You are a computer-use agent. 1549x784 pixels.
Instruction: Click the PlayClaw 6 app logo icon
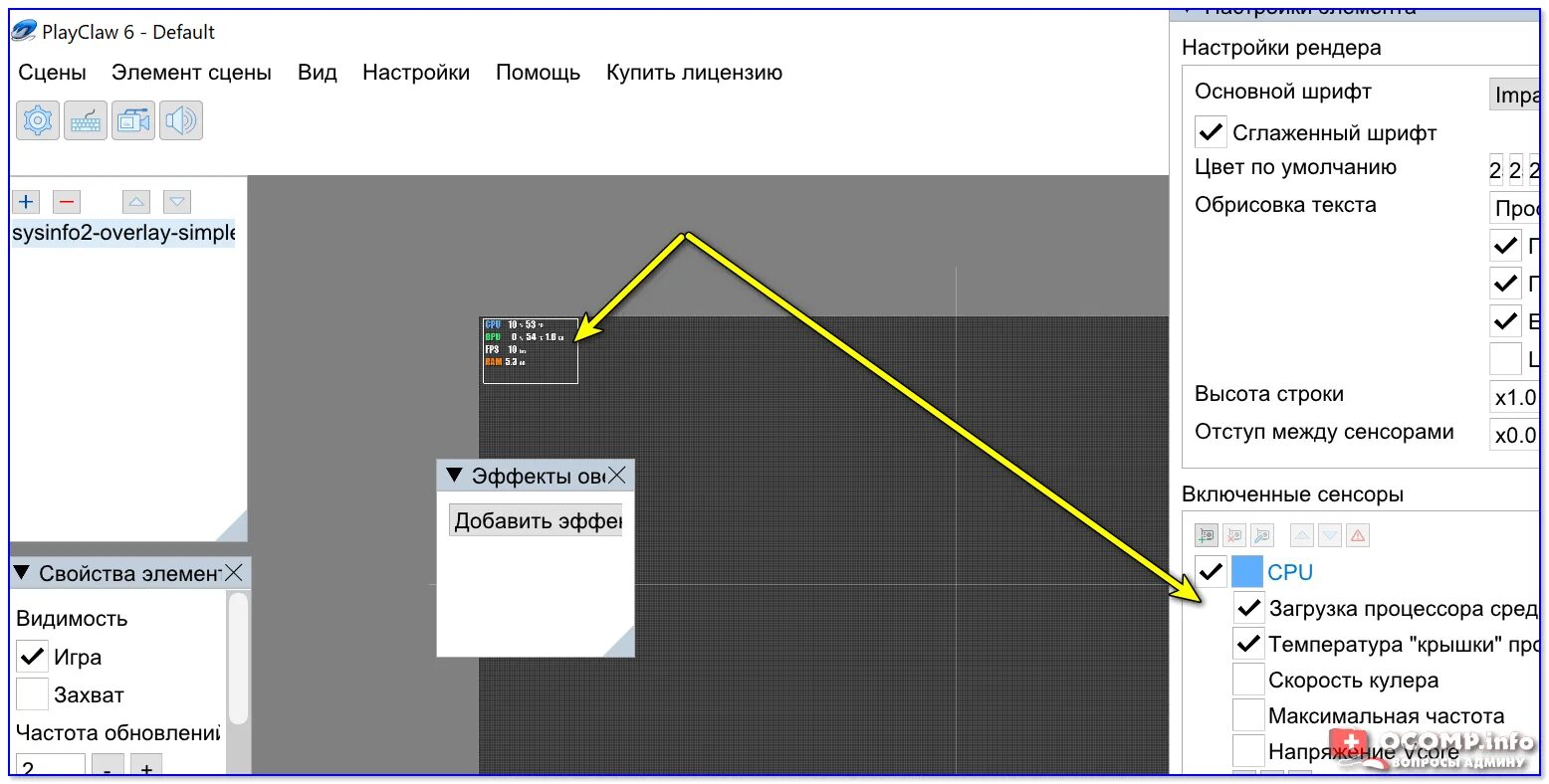tap(24, 32)
